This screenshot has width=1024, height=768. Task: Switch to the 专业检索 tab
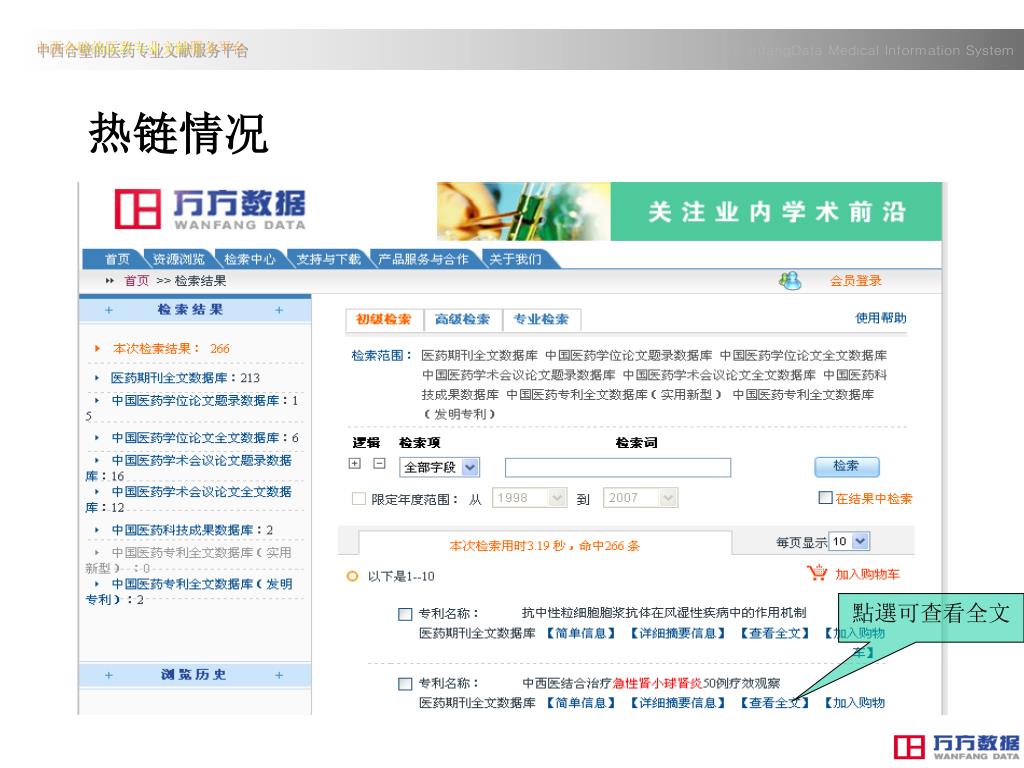541,319
